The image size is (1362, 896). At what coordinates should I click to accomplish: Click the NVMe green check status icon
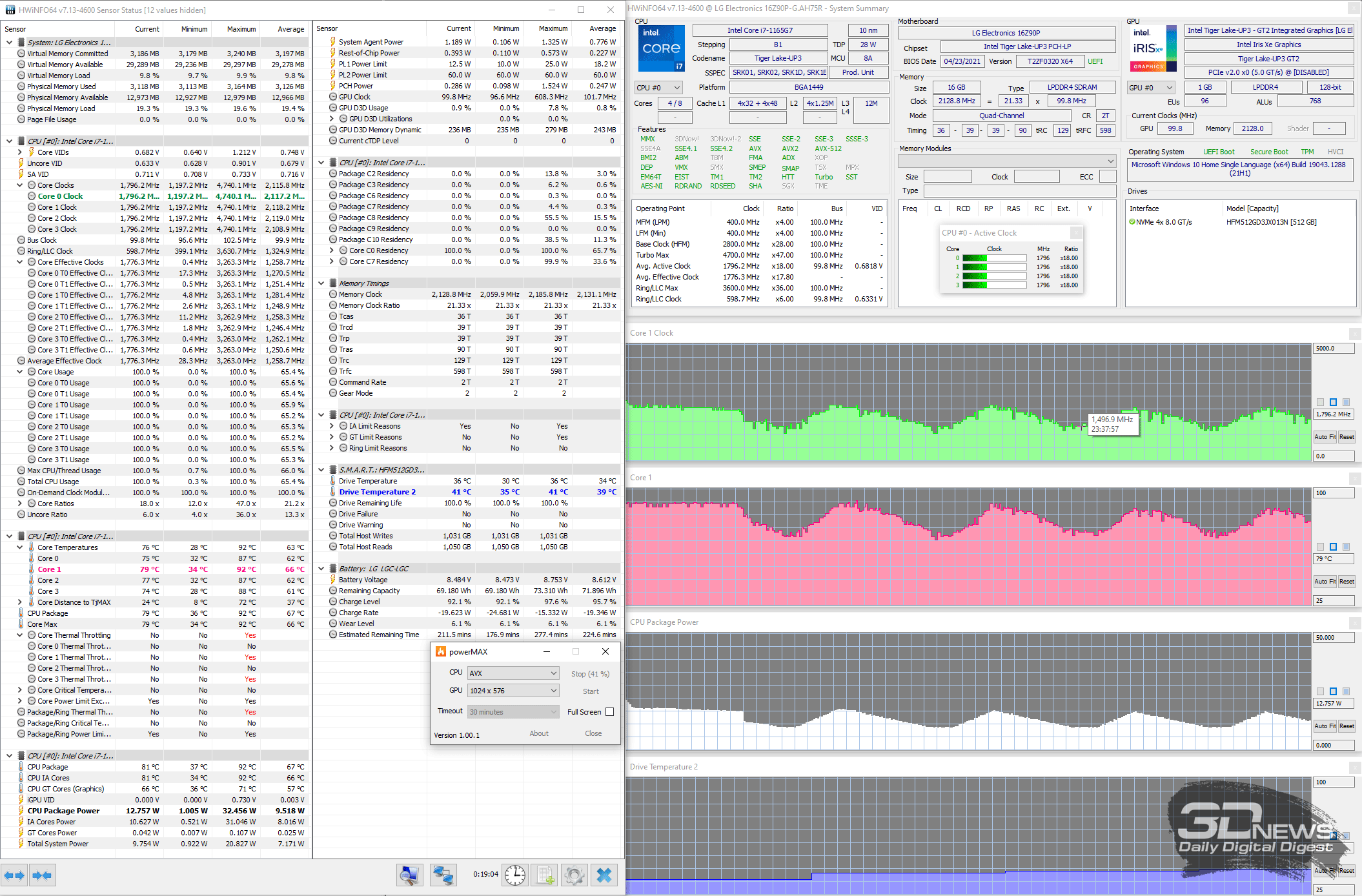click(1132, 222)
